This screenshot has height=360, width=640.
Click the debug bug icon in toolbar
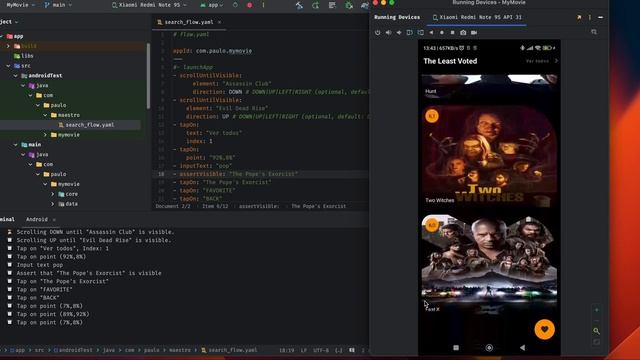[x=349, y=5]
